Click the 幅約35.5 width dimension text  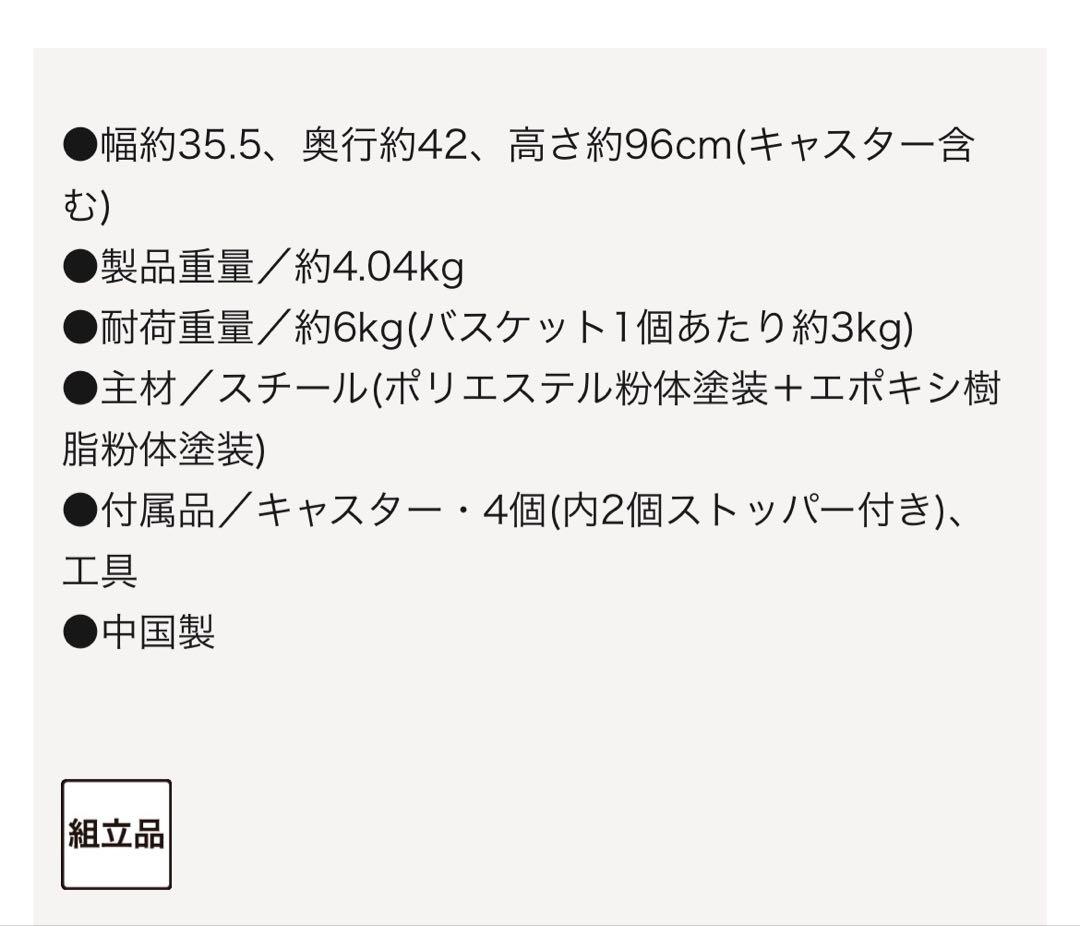pyautogui.click(x=180, y=146)
